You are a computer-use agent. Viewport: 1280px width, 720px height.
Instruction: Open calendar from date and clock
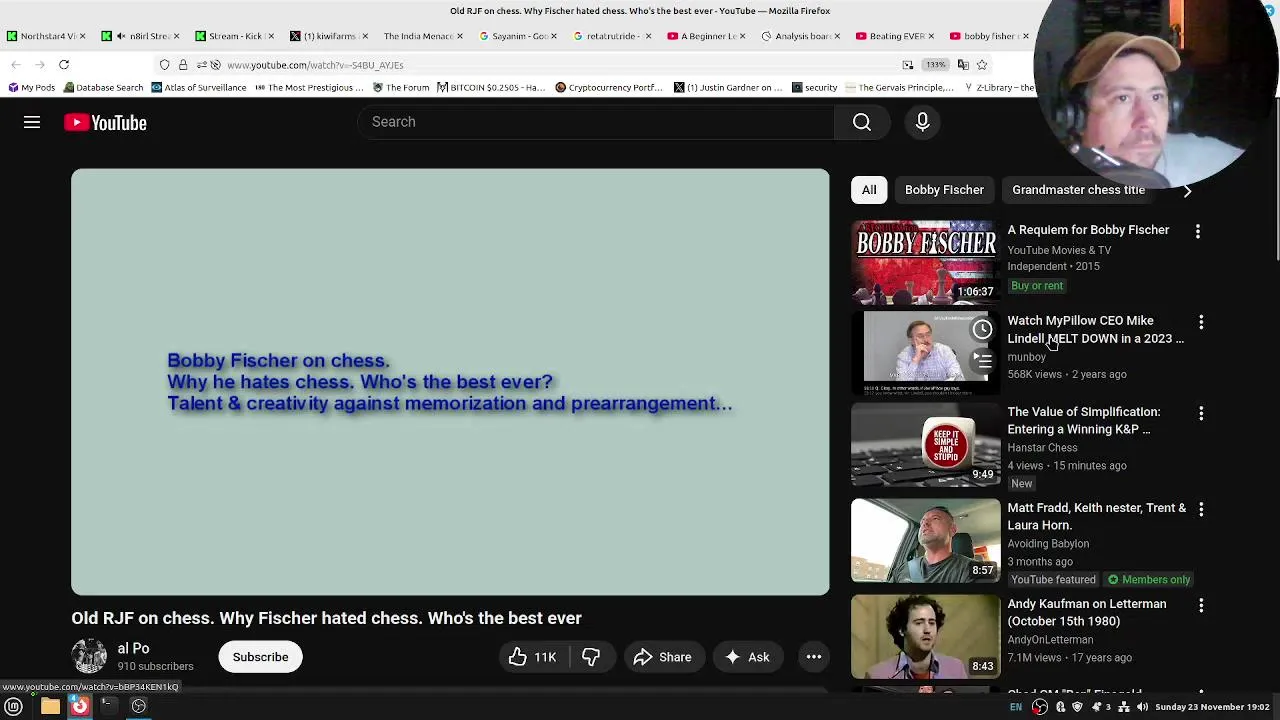[x=1212, y=707]
